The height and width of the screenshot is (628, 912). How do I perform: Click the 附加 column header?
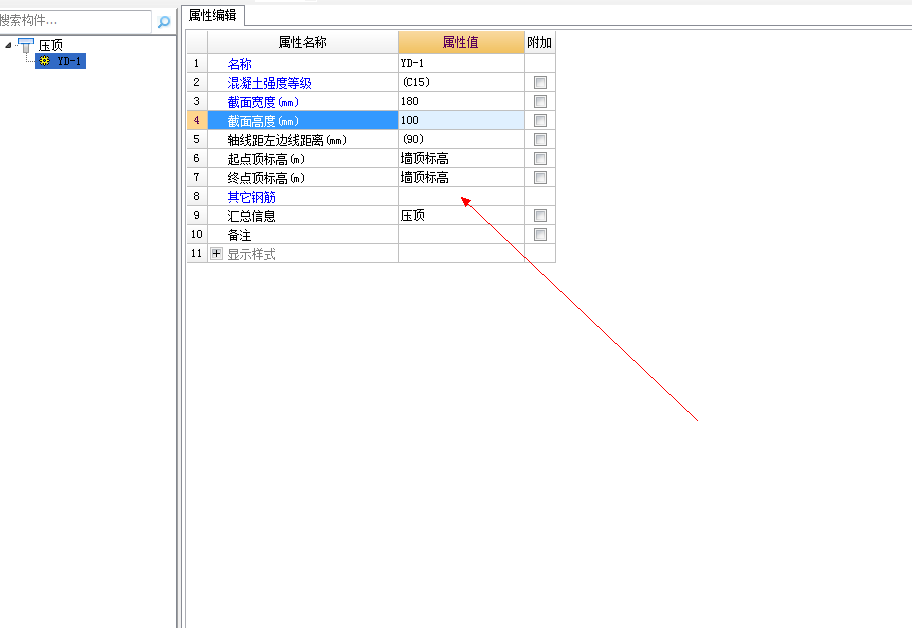point(540,42)
